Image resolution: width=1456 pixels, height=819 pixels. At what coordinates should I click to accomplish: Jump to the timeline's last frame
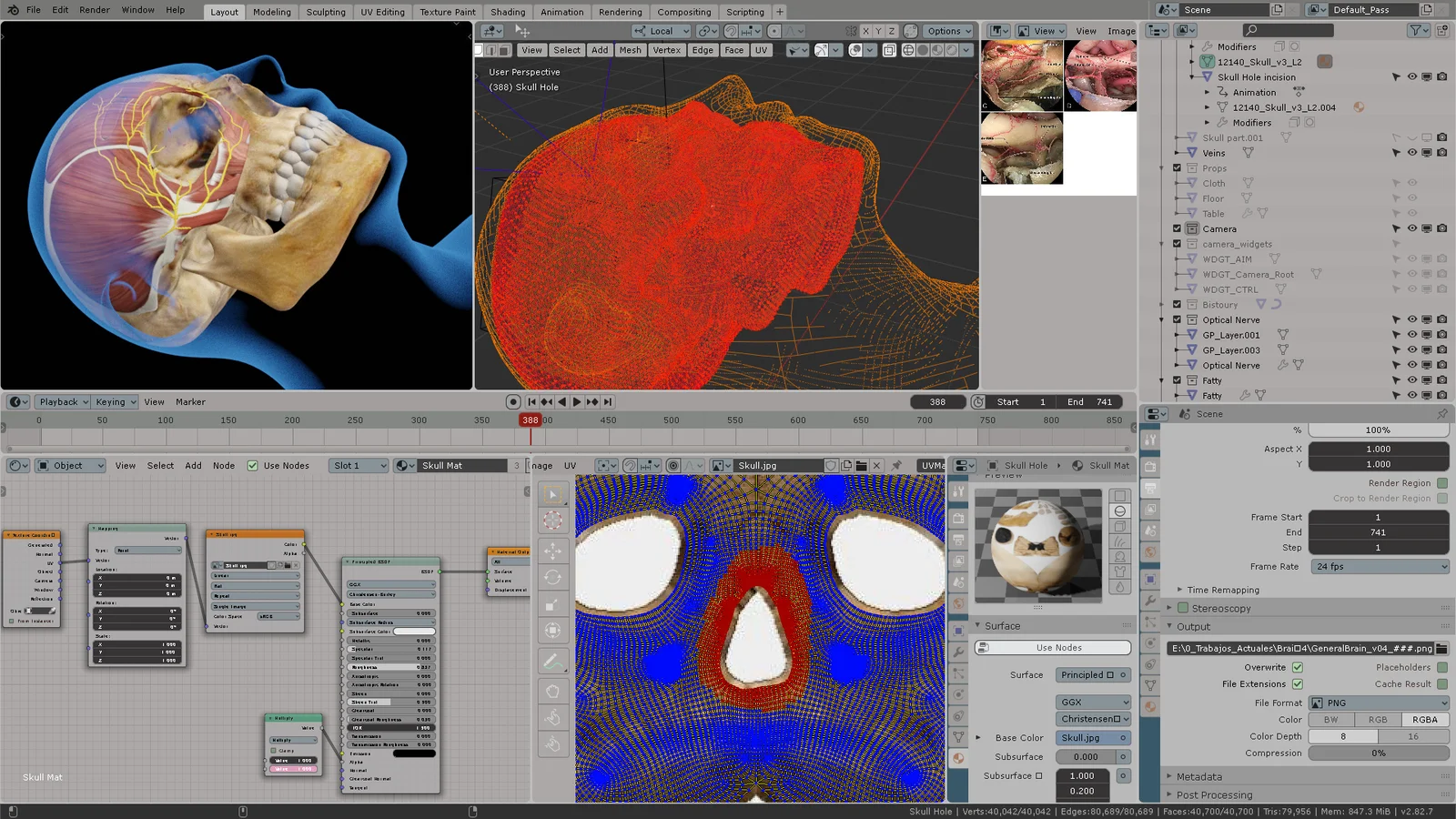coord(608,401)
